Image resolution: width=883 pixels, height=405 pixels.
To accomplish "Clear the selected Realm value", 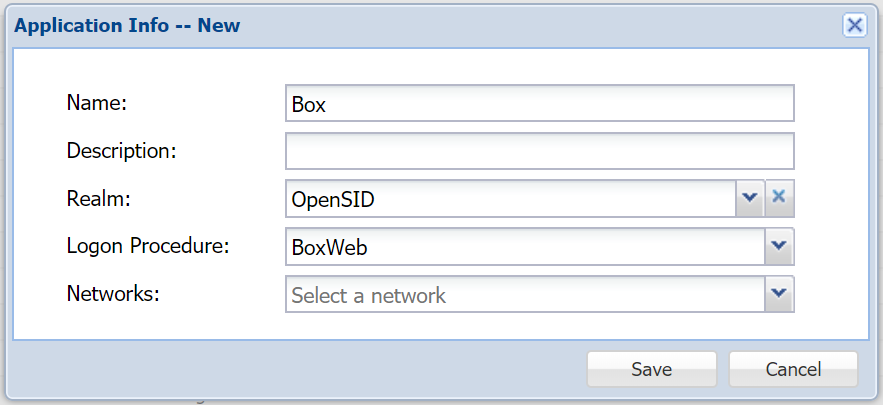I will [x=780, y=198].
